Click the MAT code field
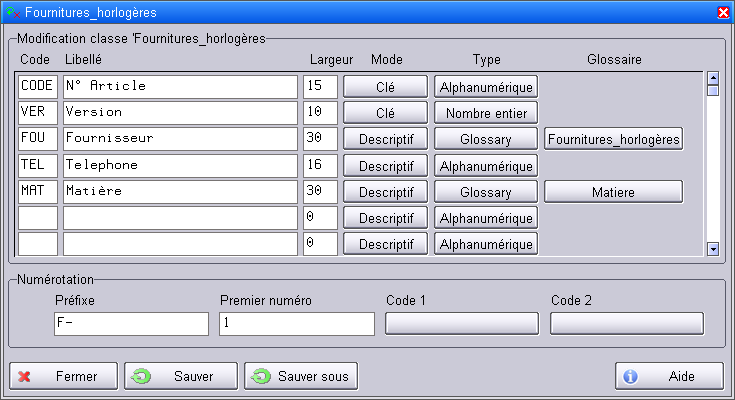Viewport: 735px width, 400px height. point(38,192)
